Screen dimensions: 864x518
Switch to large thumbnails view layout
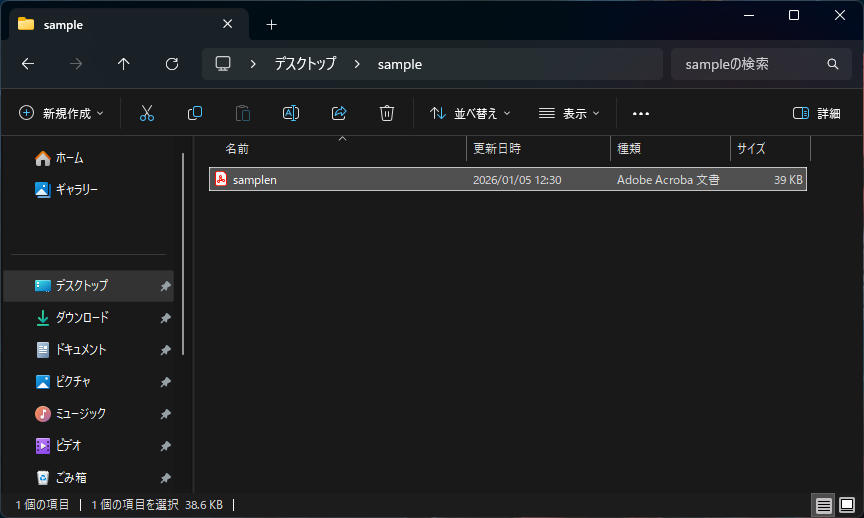coord(846,505)
